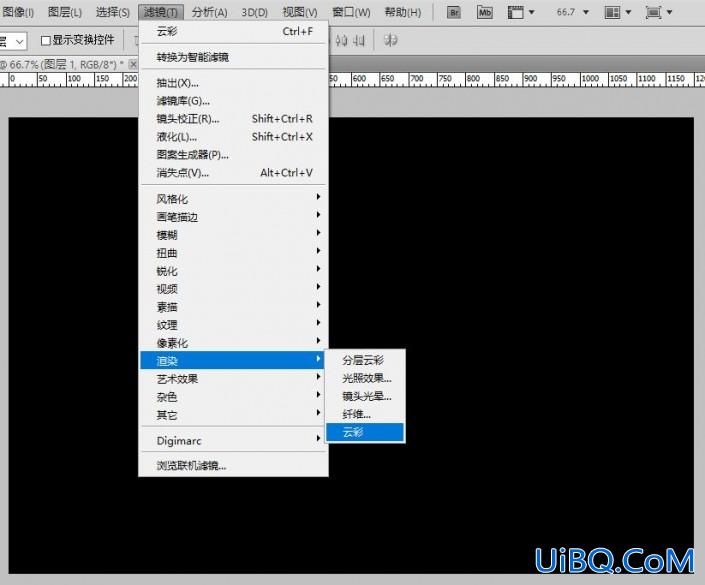The image size is (705, 585).
Task: Open the Arrange Documents icon menu
Action: pos(618,12)
